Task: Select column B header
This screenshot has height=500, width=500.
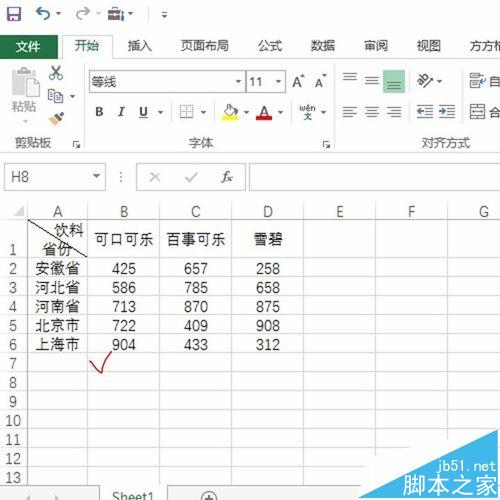Action: (124, 211)
